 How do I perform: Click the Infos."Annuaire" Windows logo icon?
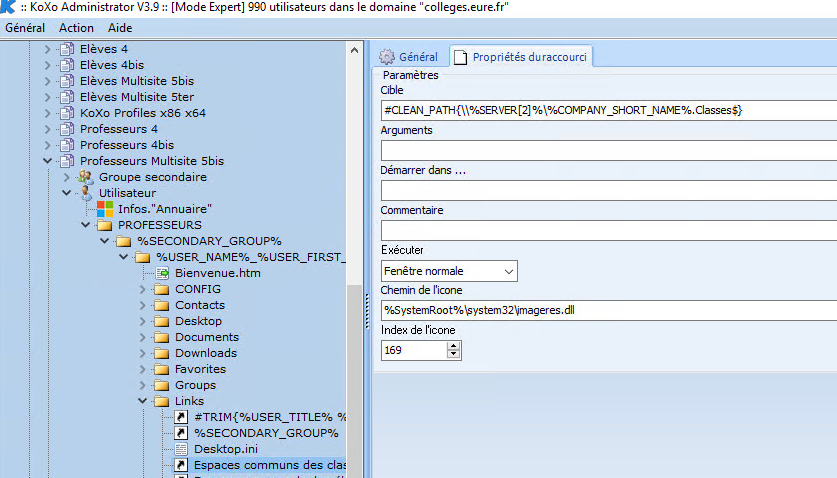tap(105, 209)
